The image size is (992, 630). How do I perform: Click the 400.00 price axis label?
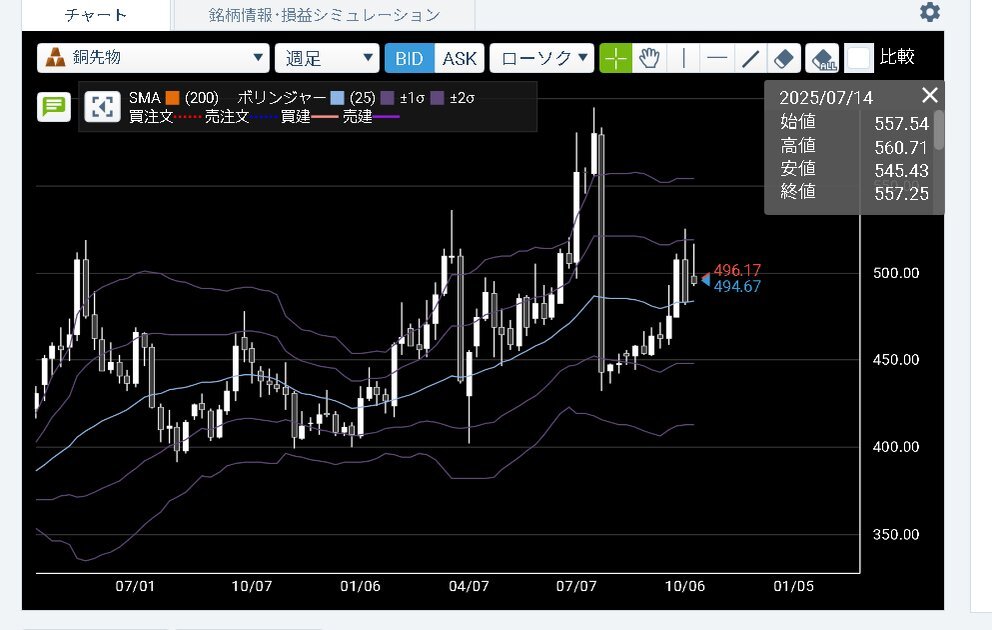(x=896, y=447)
